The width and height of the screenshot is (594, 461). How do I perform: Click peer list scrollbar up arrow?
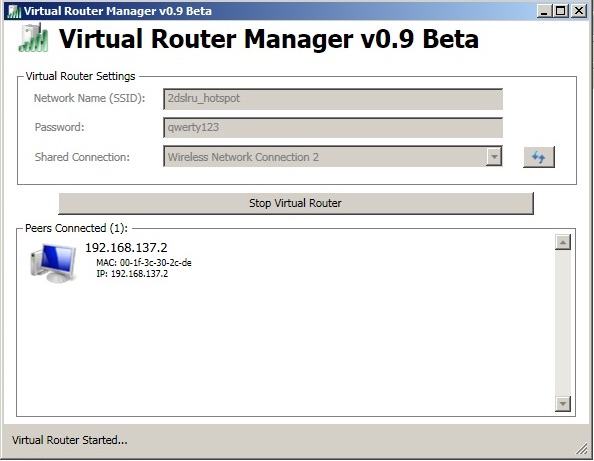coord(563,242)
